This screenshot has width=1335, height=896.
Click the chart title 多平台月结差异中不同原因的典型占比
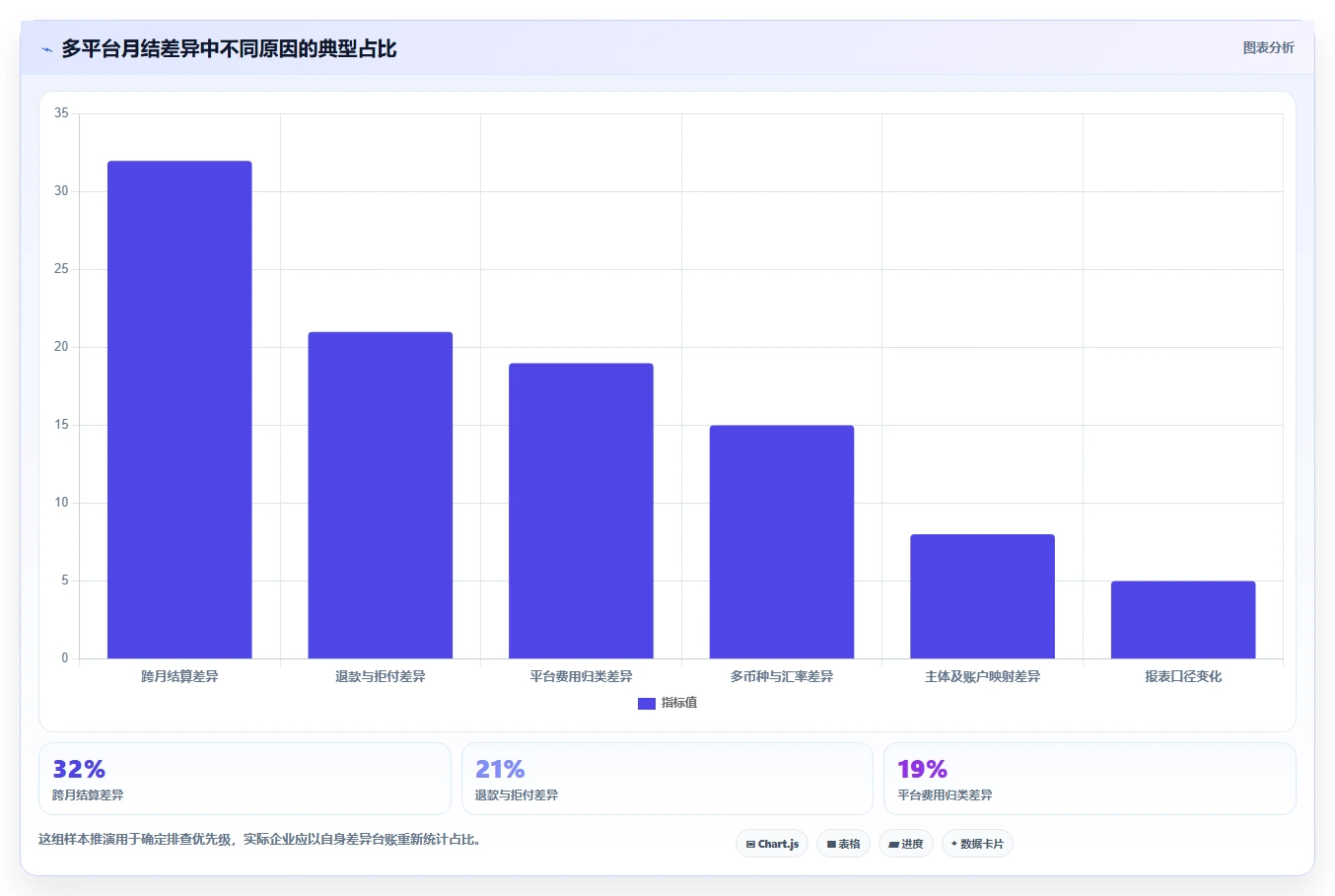(229, 48)
